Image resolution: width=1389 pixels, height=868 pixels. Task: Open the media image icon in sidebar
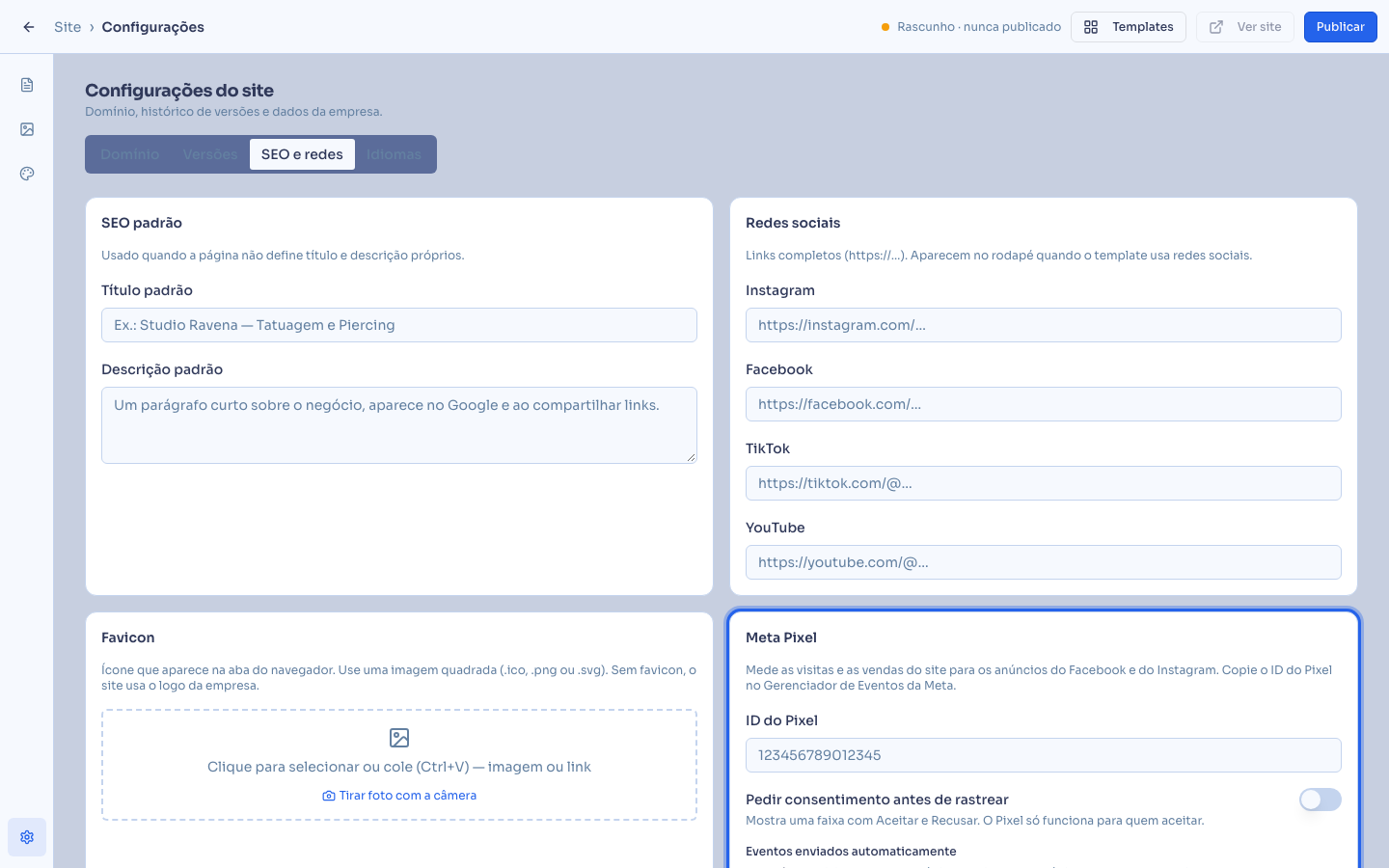point(27,129)
